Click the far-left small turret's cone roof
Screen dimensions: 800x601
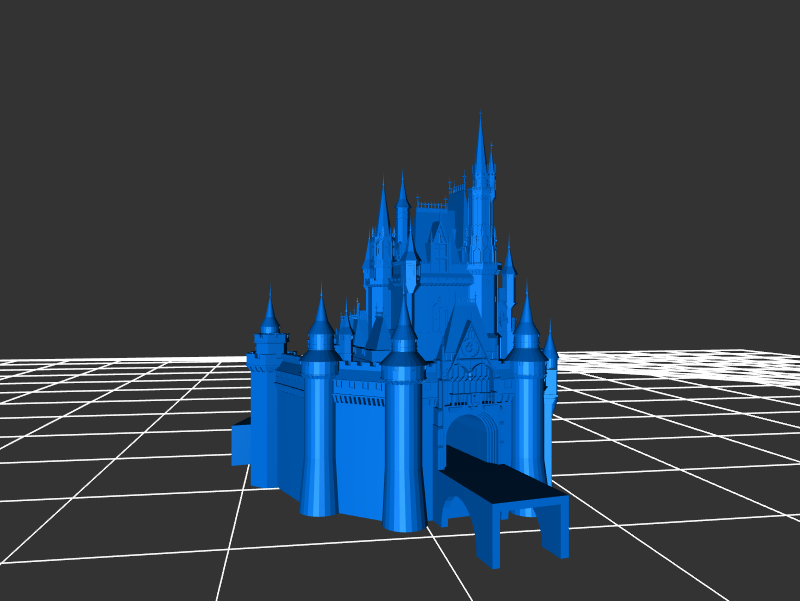pos(269,312)
